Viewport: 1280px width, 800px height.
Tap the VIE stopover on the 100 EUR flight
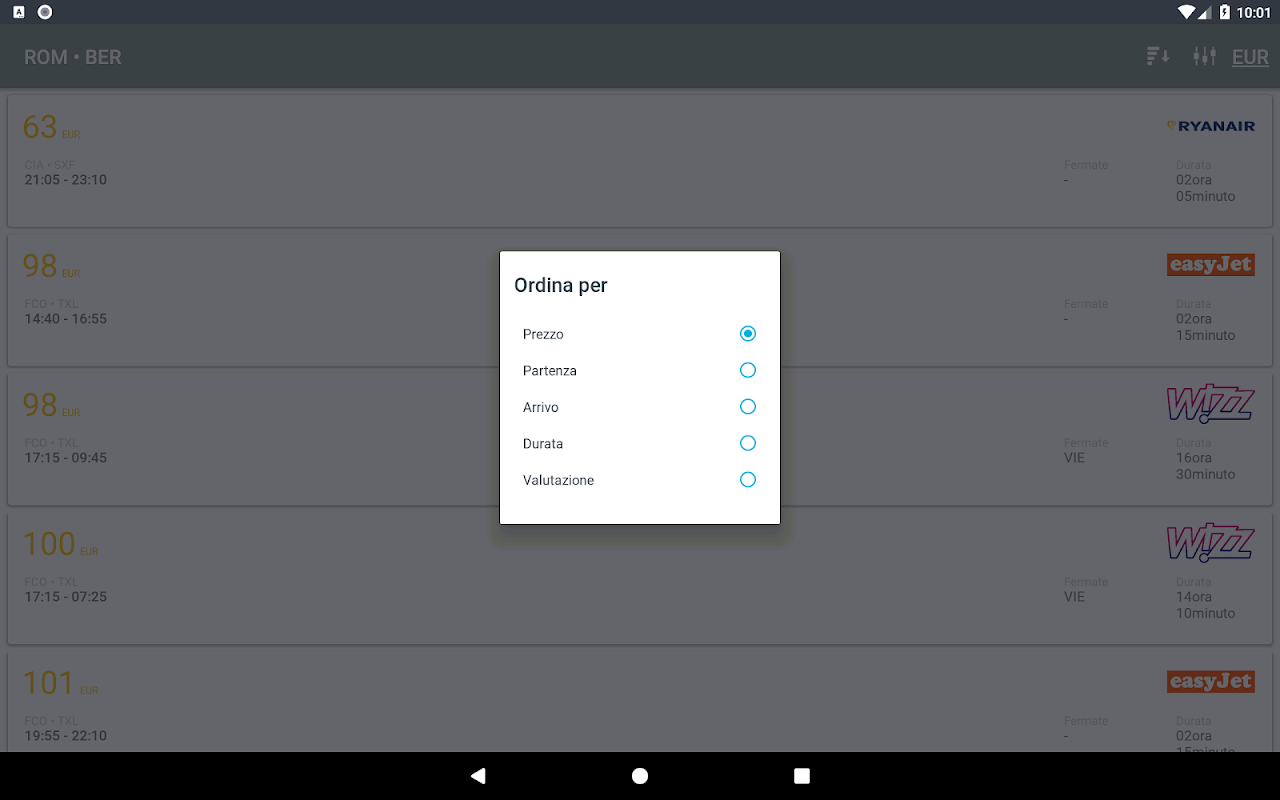(1074, 597)
